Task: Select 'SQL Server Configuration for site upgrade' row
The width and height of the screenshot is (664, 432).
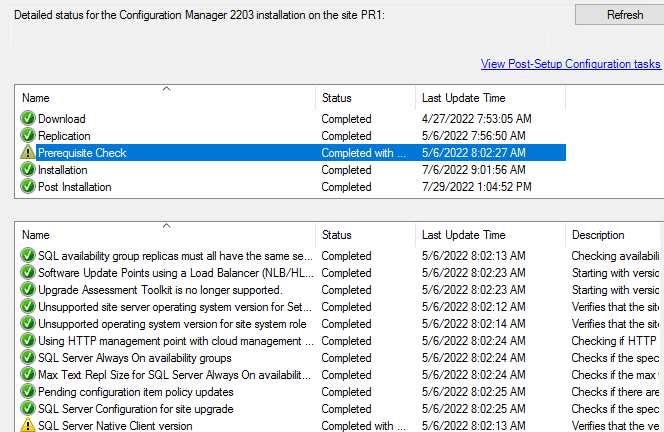Action: (342, 408)
